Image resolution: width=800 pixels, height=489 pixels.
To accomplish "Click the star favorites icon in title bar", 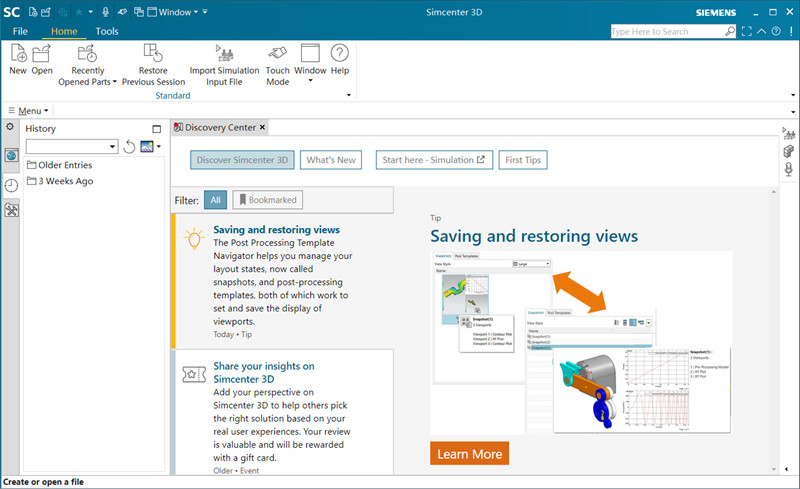I will coord(79,12).
